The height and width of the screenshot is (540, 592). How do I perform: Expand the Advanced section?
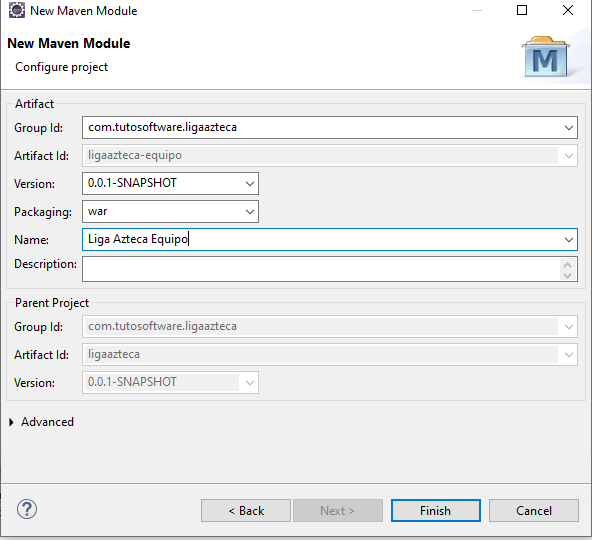11,422
